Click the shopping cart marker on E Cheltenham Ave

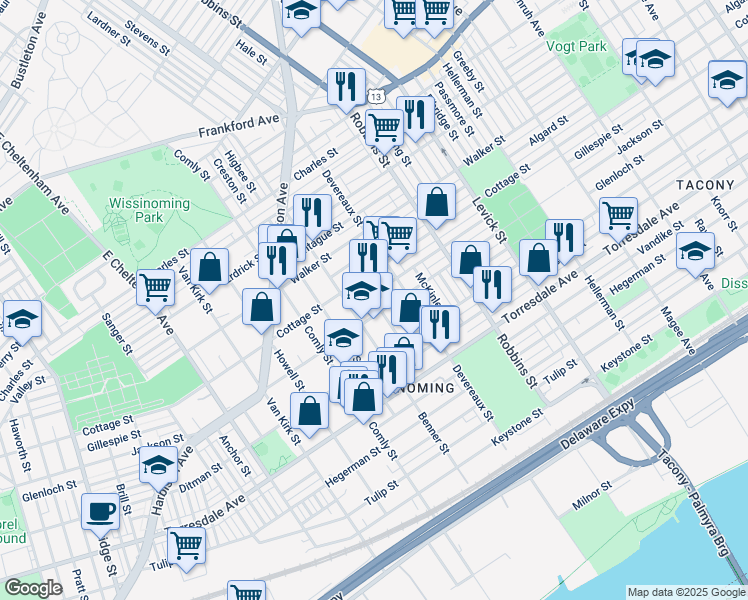click(155, 289)
